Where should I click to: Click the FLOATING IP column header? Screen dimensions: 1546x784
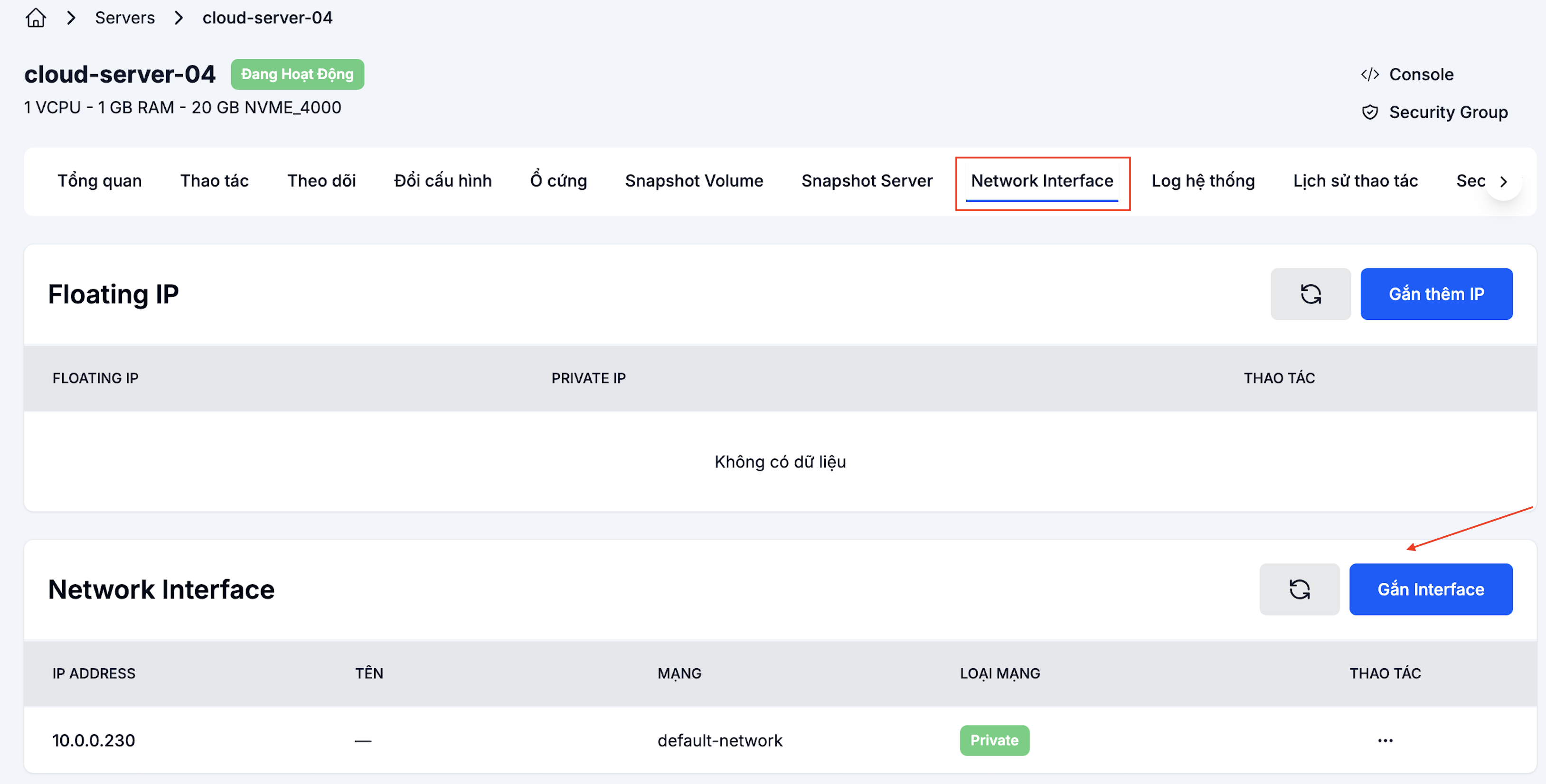[x=95, y=378]
